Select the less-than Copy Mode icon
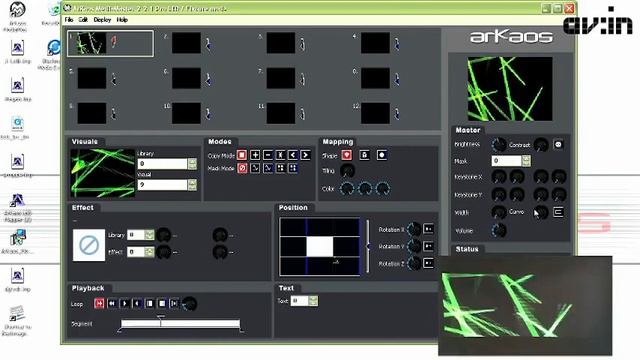Image resolution: width=640 pixels, height=360 pixels. point(293,155)
